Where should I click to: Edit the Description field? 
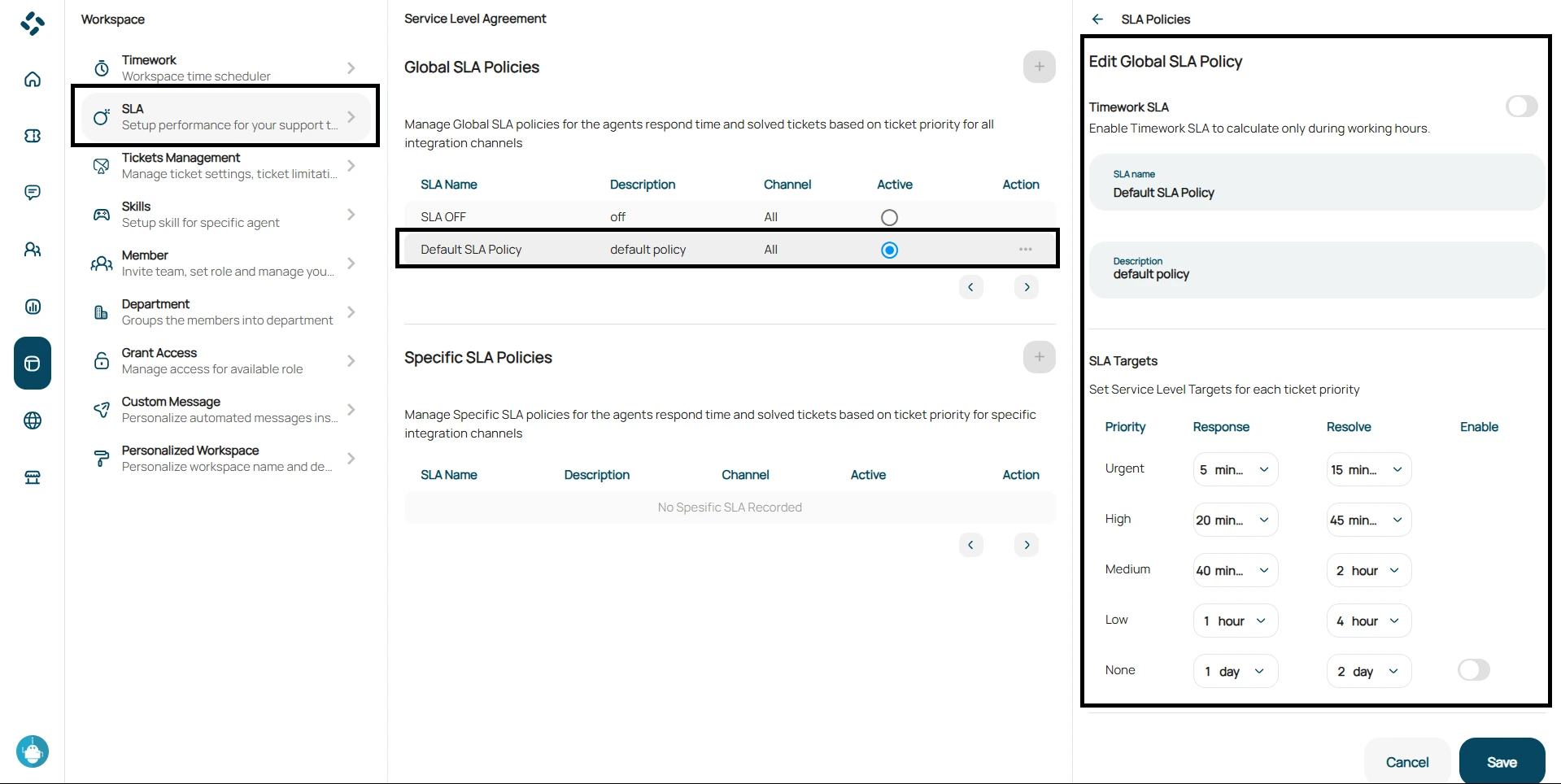pyautogui.click(x=1316, y=270)
